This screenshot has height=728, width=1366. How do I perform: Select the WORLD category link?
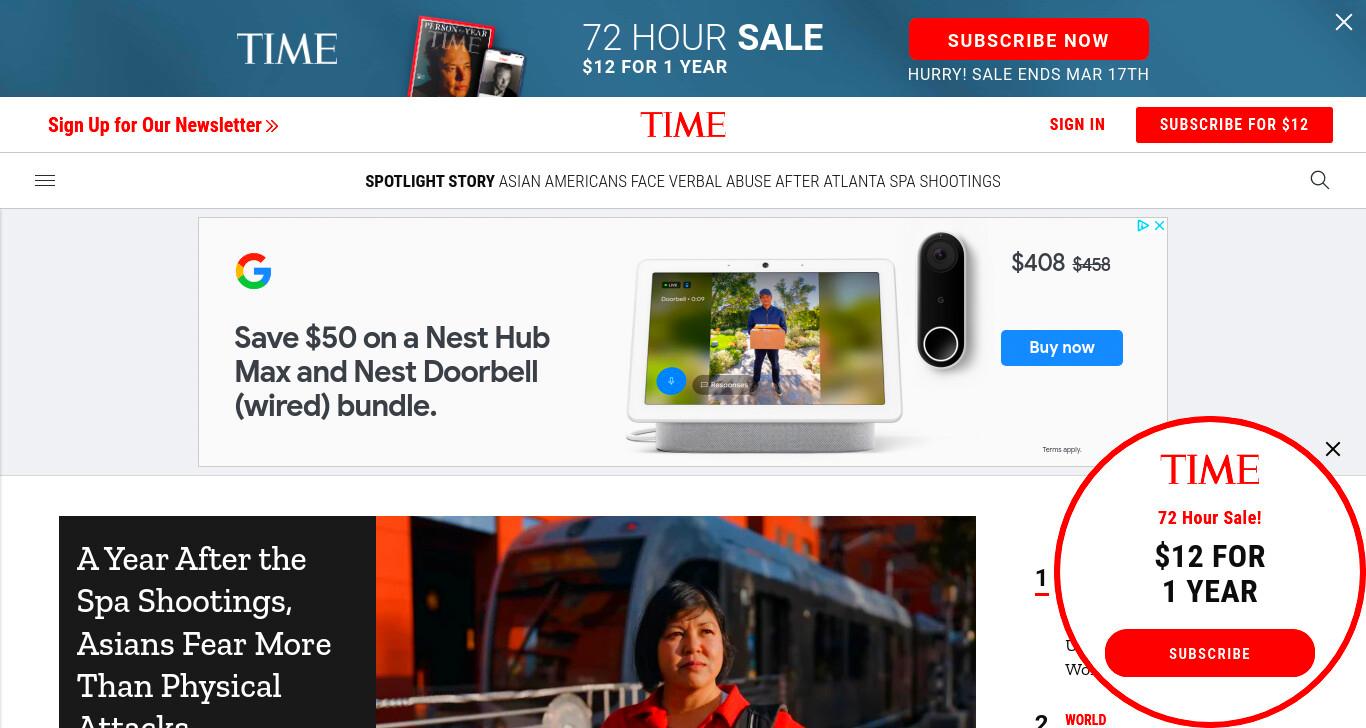coord(1085,720)
